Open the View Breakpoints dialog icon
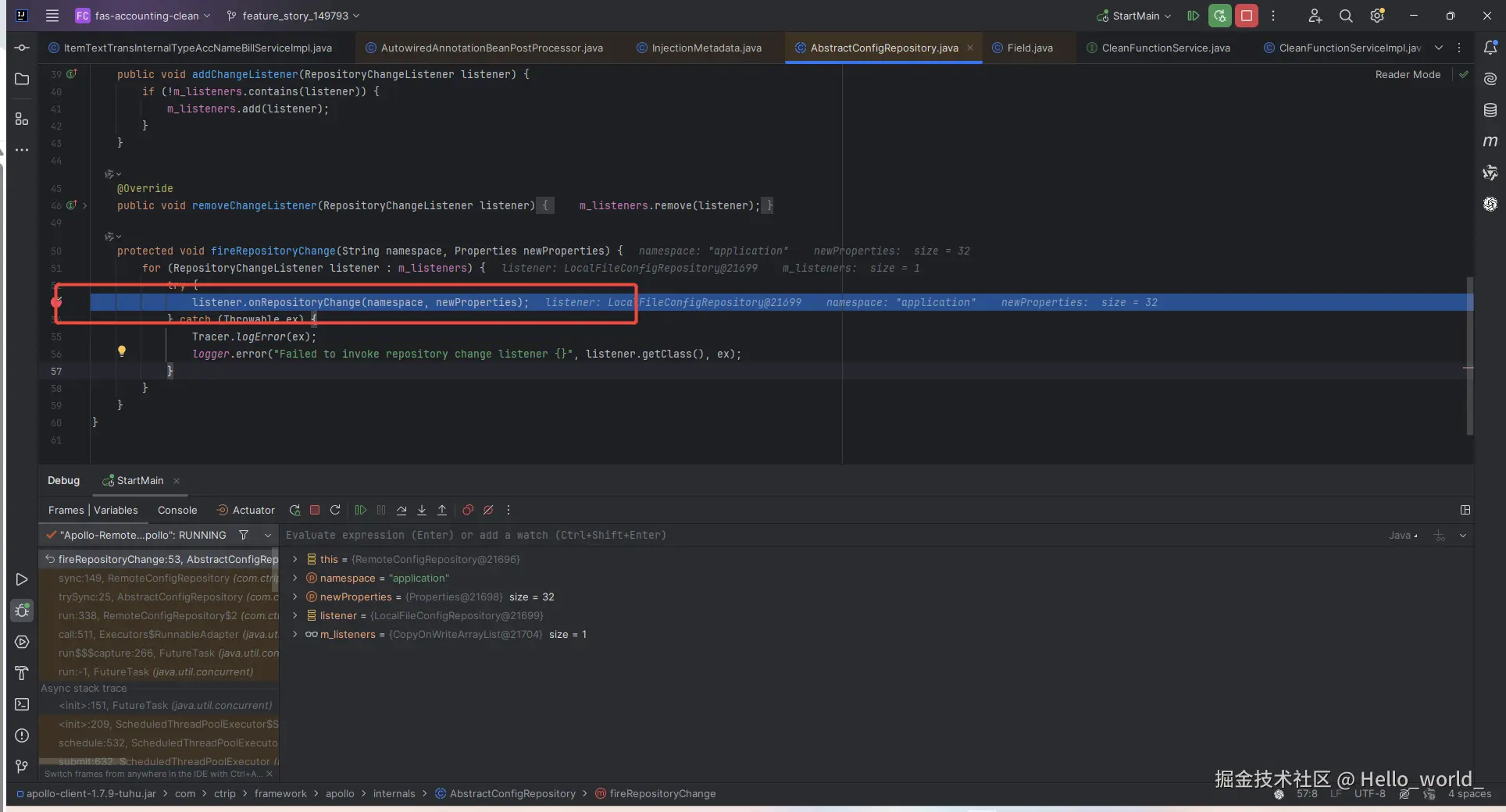The image size is (1506, 812). [x=468, y=510]
